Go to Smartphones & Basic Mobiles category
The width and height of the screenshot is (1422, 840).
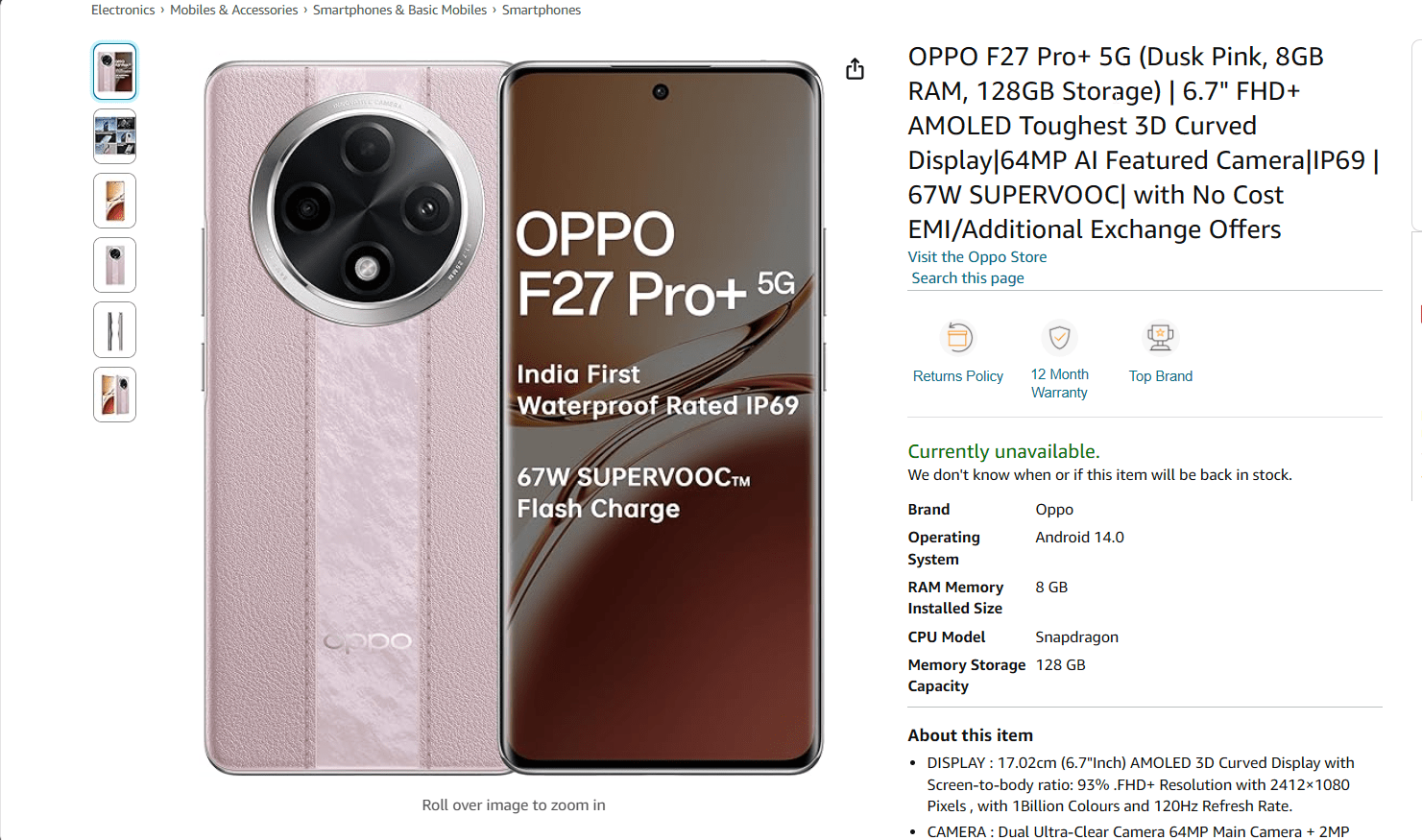point(399,10)
